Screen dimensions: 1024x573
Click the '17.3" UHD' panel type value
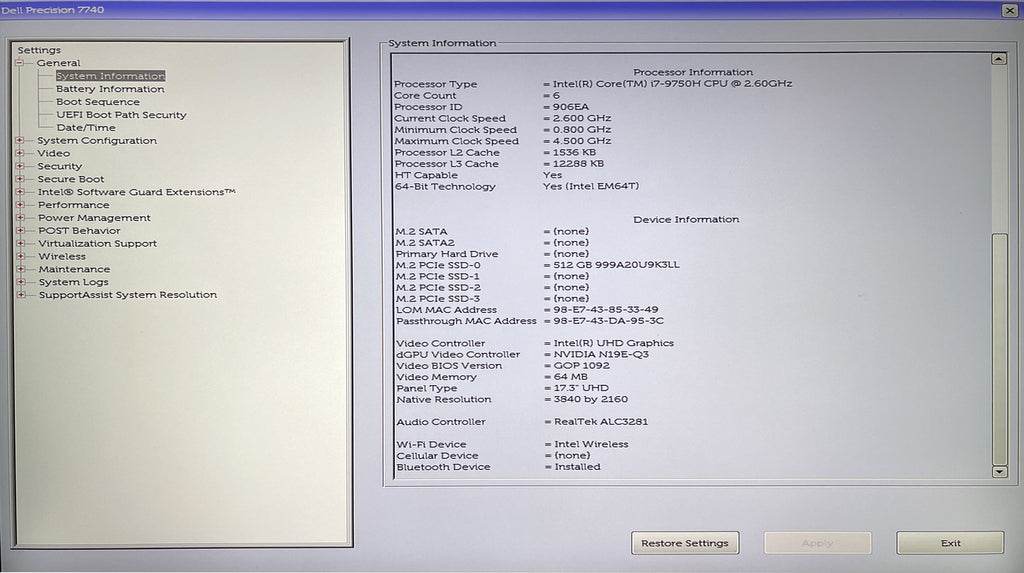tap(581, 388)
